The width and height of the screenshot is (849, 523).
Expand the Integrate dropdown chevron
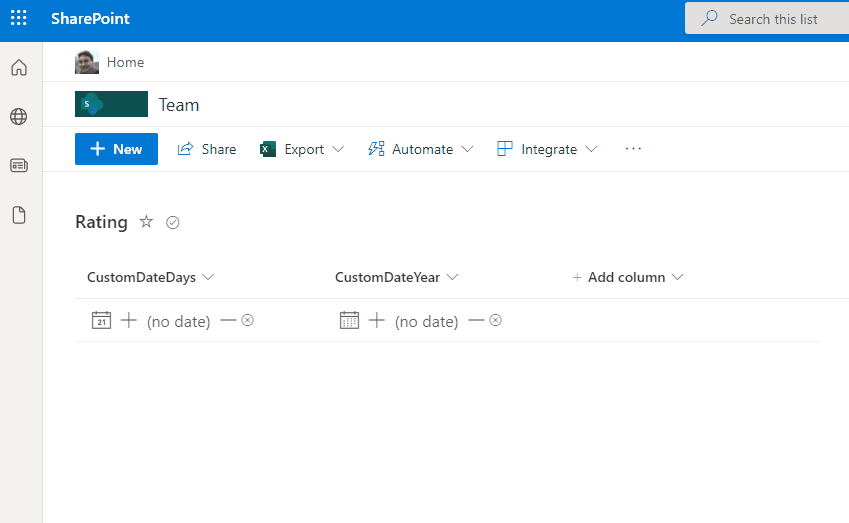pos(591,149)
